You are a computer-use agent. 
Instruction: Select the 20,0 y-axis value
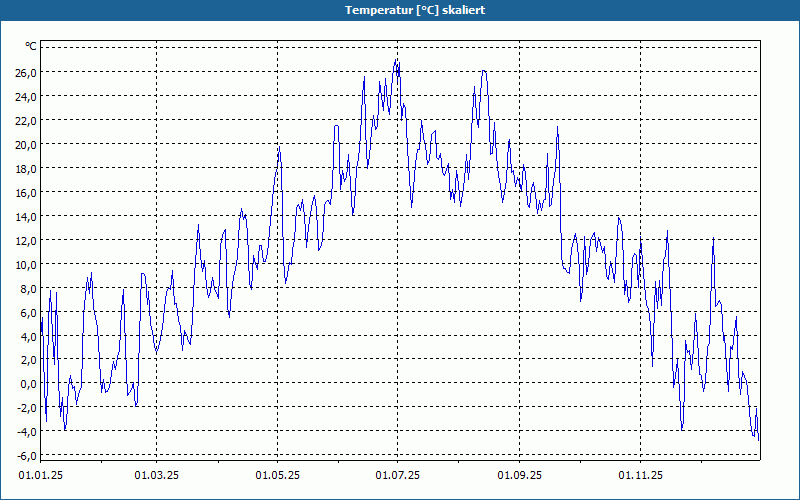(x=26, y=144)
